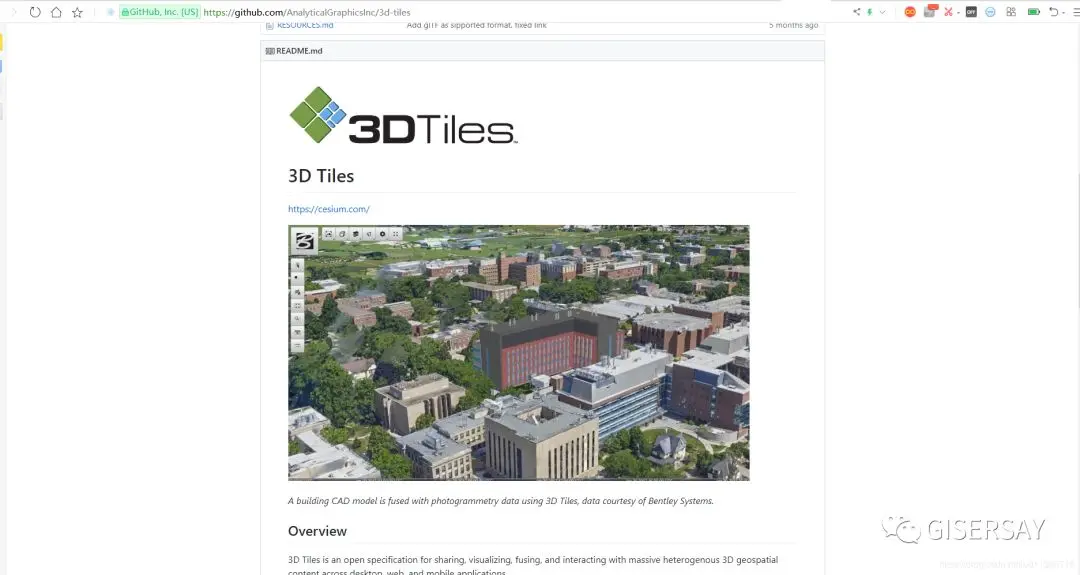Open the 'Add glTF as supported format' commit

[x=477, y=25]
